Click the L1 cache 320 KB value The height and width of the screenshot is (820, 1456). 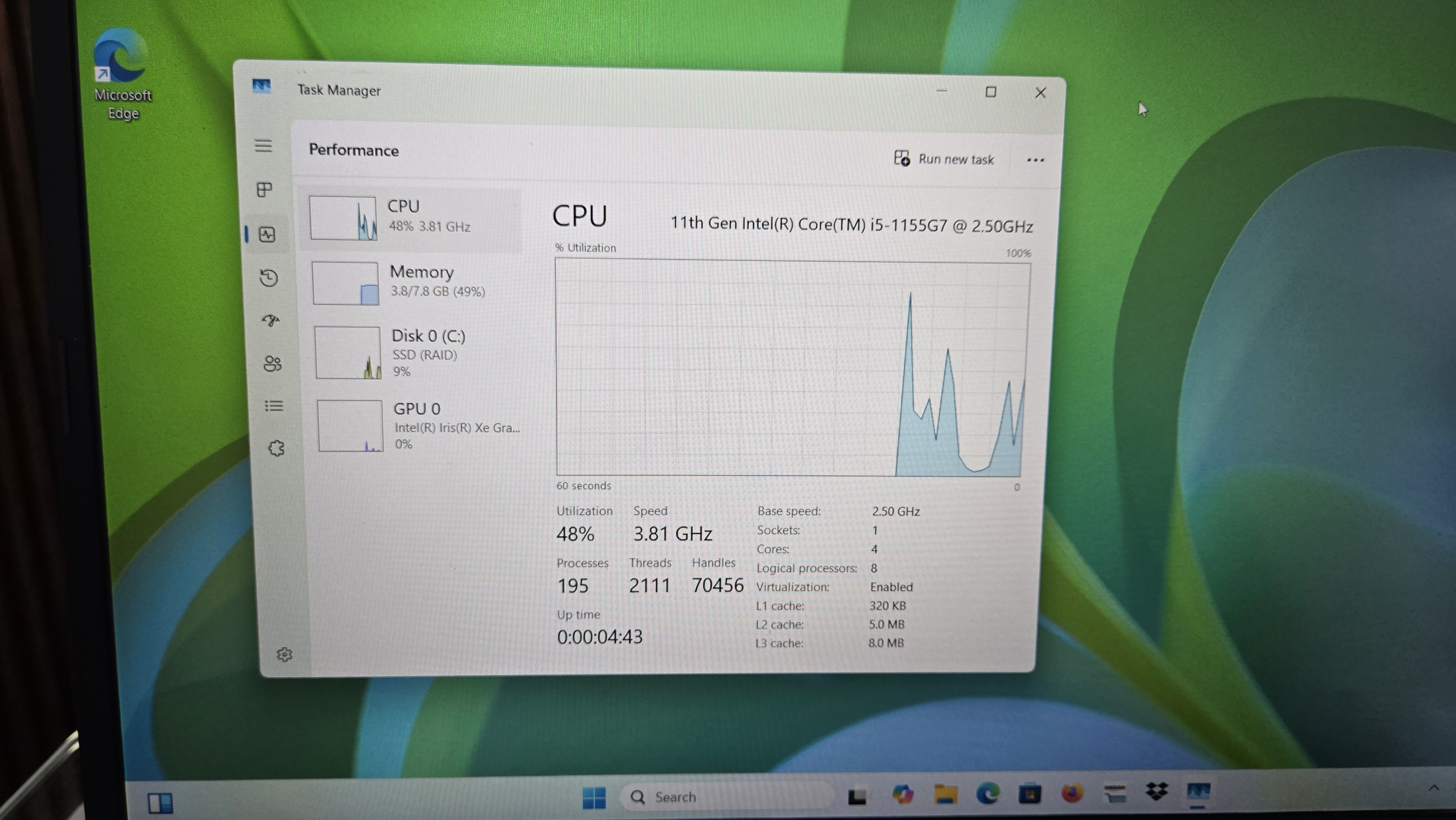pos(887,606)
